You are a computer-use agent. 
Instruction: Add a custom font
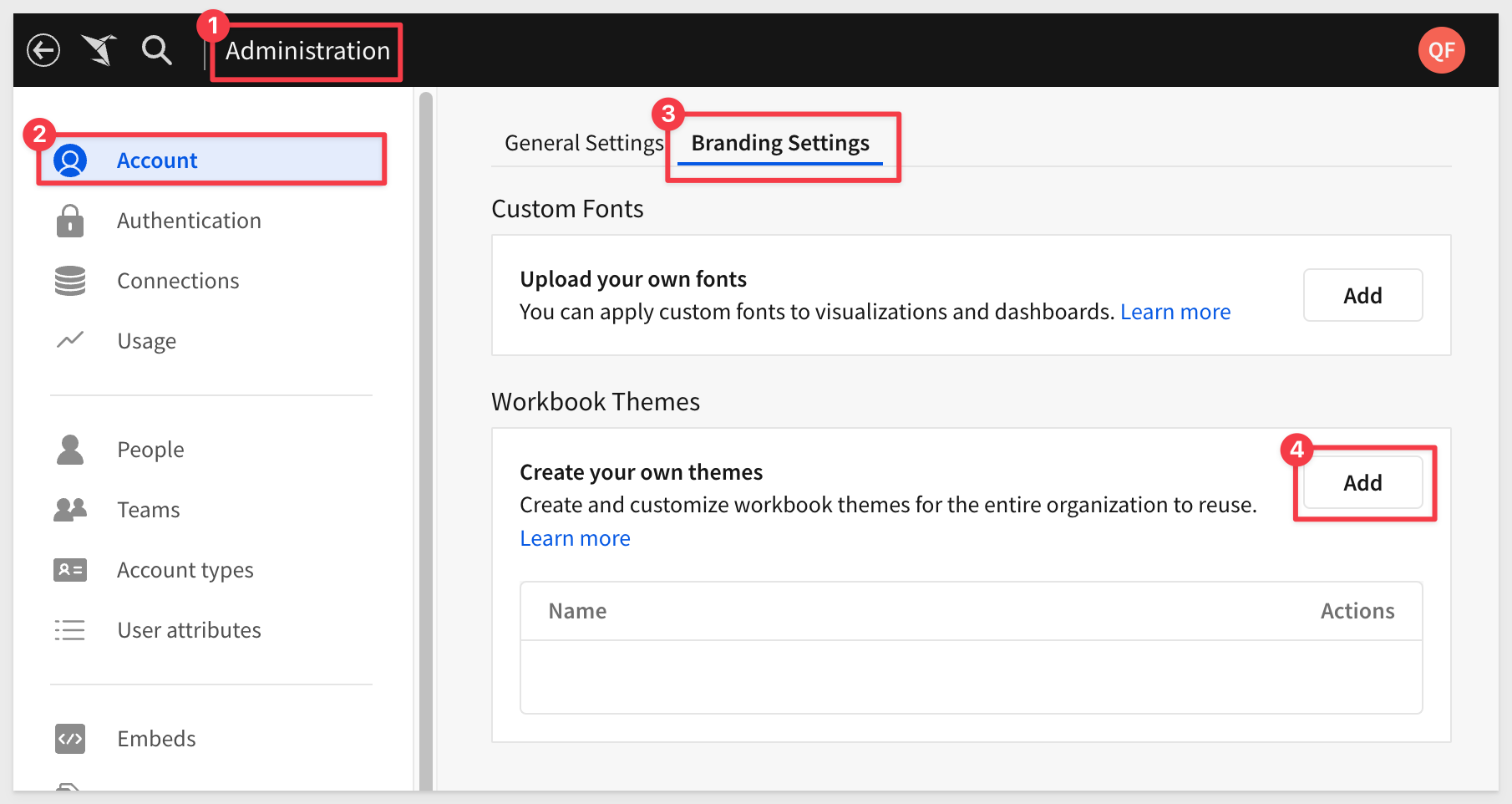pyautogui.click(x=1362, y=295)
